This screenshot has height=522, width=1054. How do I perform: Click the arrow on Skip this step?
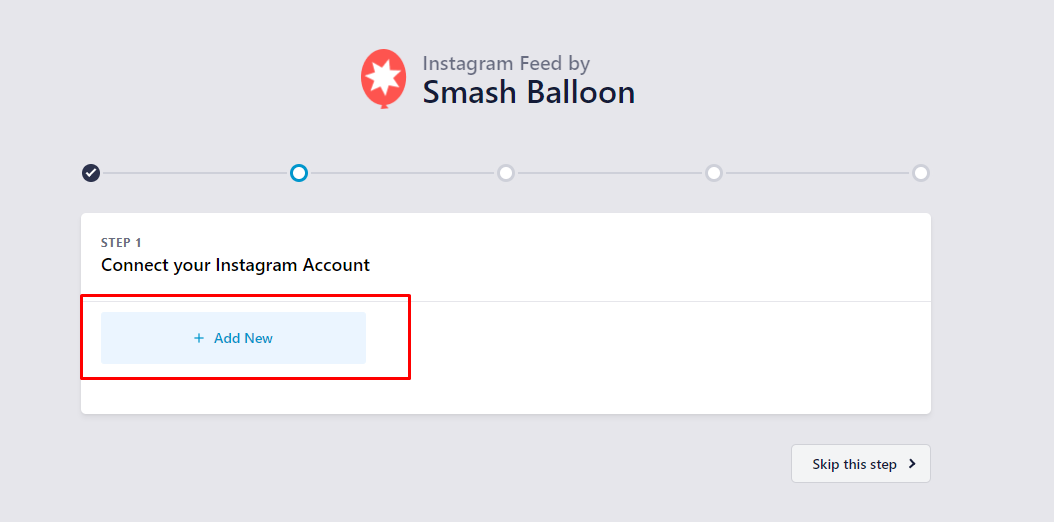(911, 464)
